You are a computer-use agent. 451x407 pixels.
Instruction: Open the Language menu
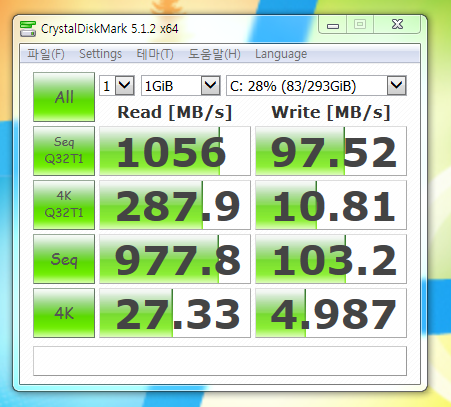tap(281, 54)
